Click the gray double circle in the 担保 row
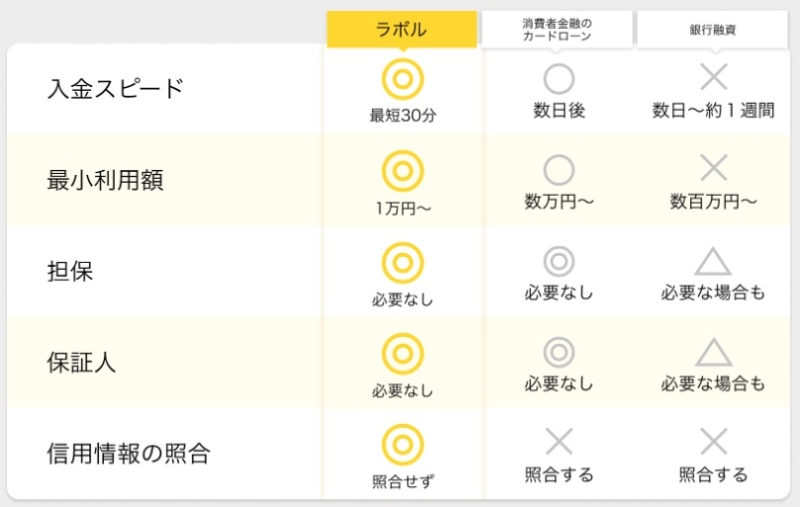Viewport: 800px width, 507px height. pyautogui.click(x=559, y=261)
